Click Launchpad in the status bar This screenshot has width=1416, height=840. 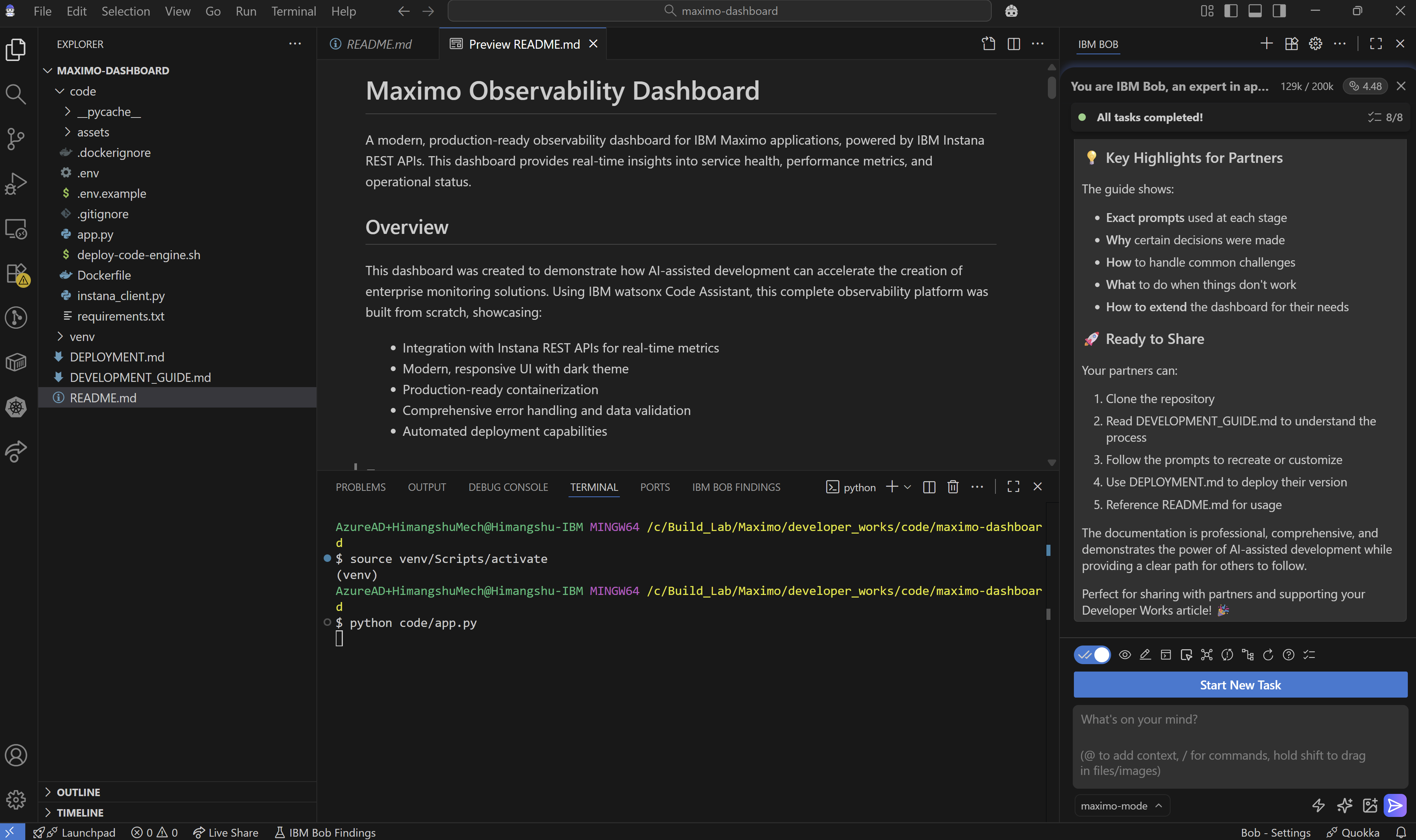click(74, 832)
